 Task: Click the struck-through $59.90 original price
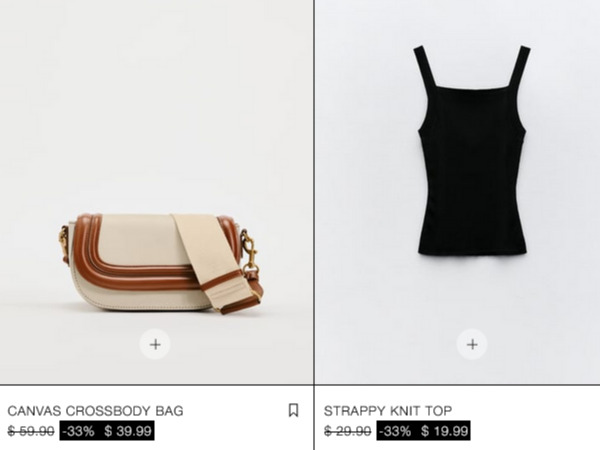coord(31,431)
